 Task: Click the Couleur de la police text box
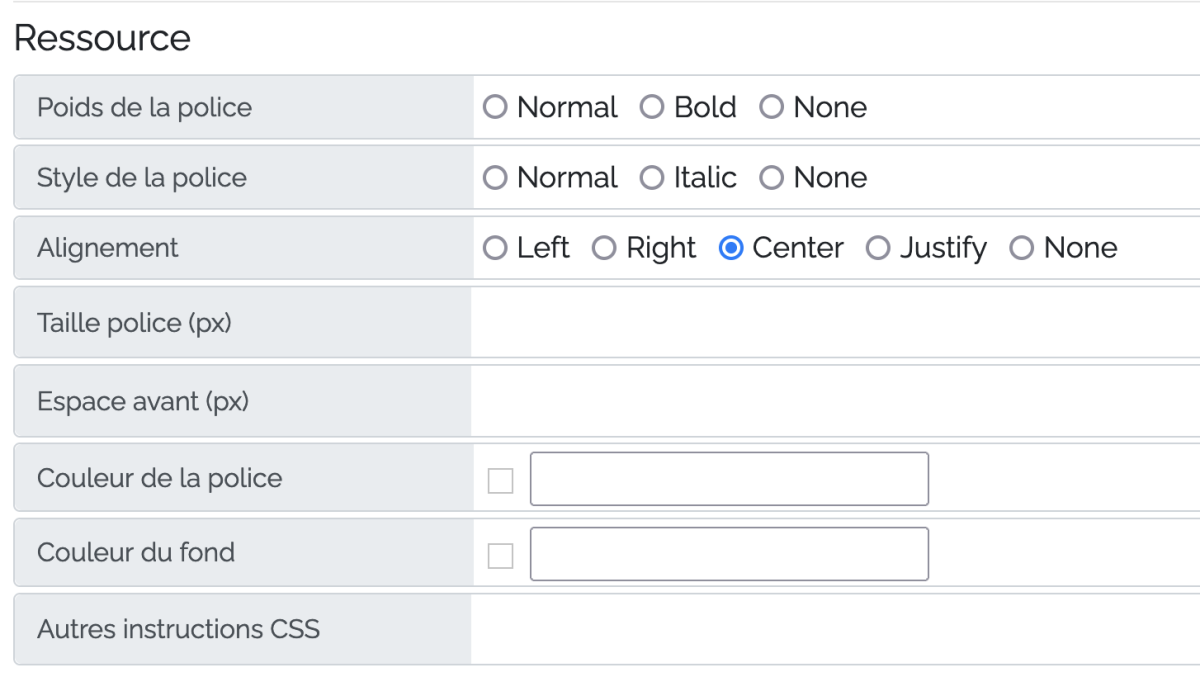coord(729,479)
